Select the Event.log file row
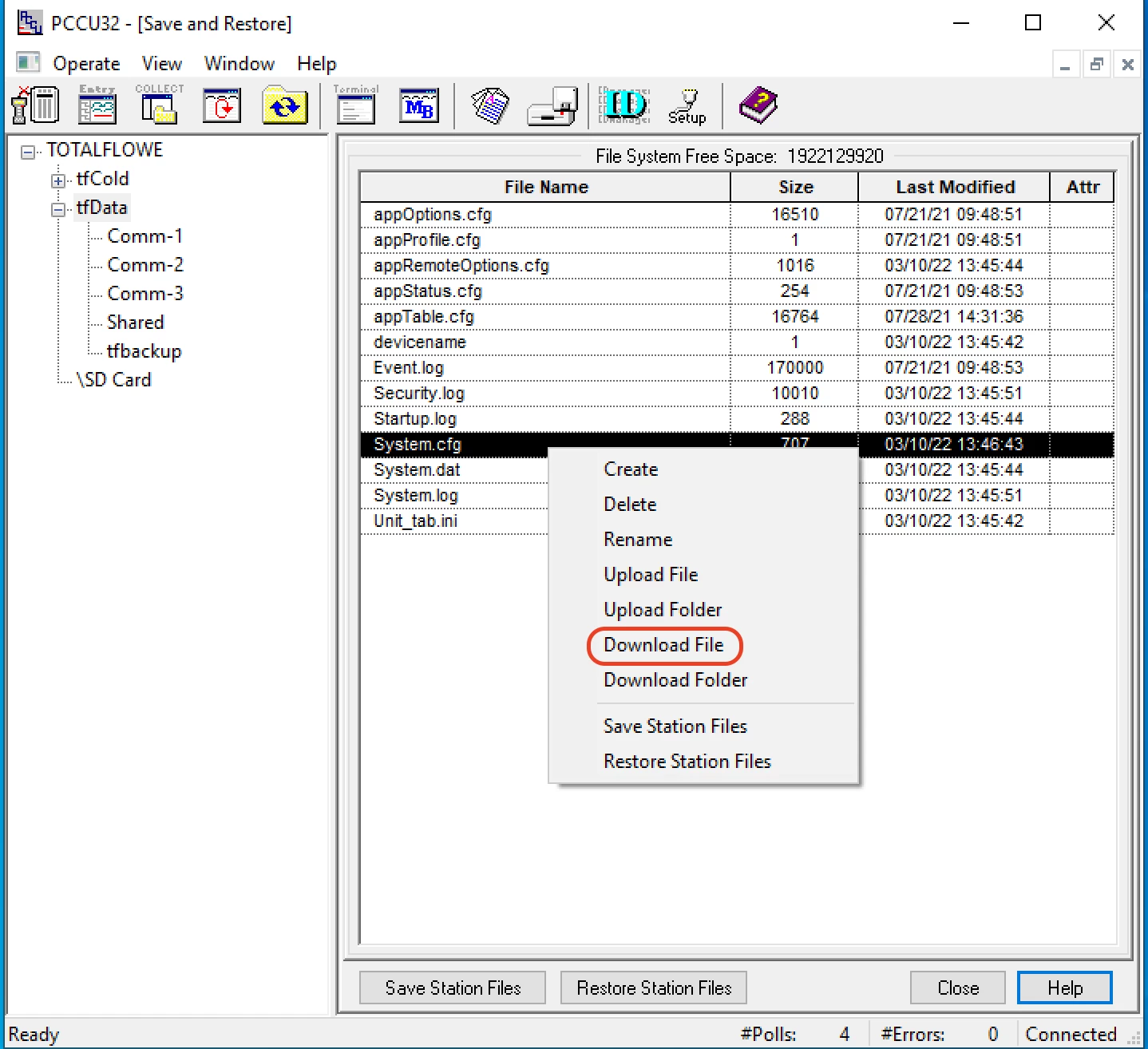This screenshot has width=1148, height=1049. (408, 367)
